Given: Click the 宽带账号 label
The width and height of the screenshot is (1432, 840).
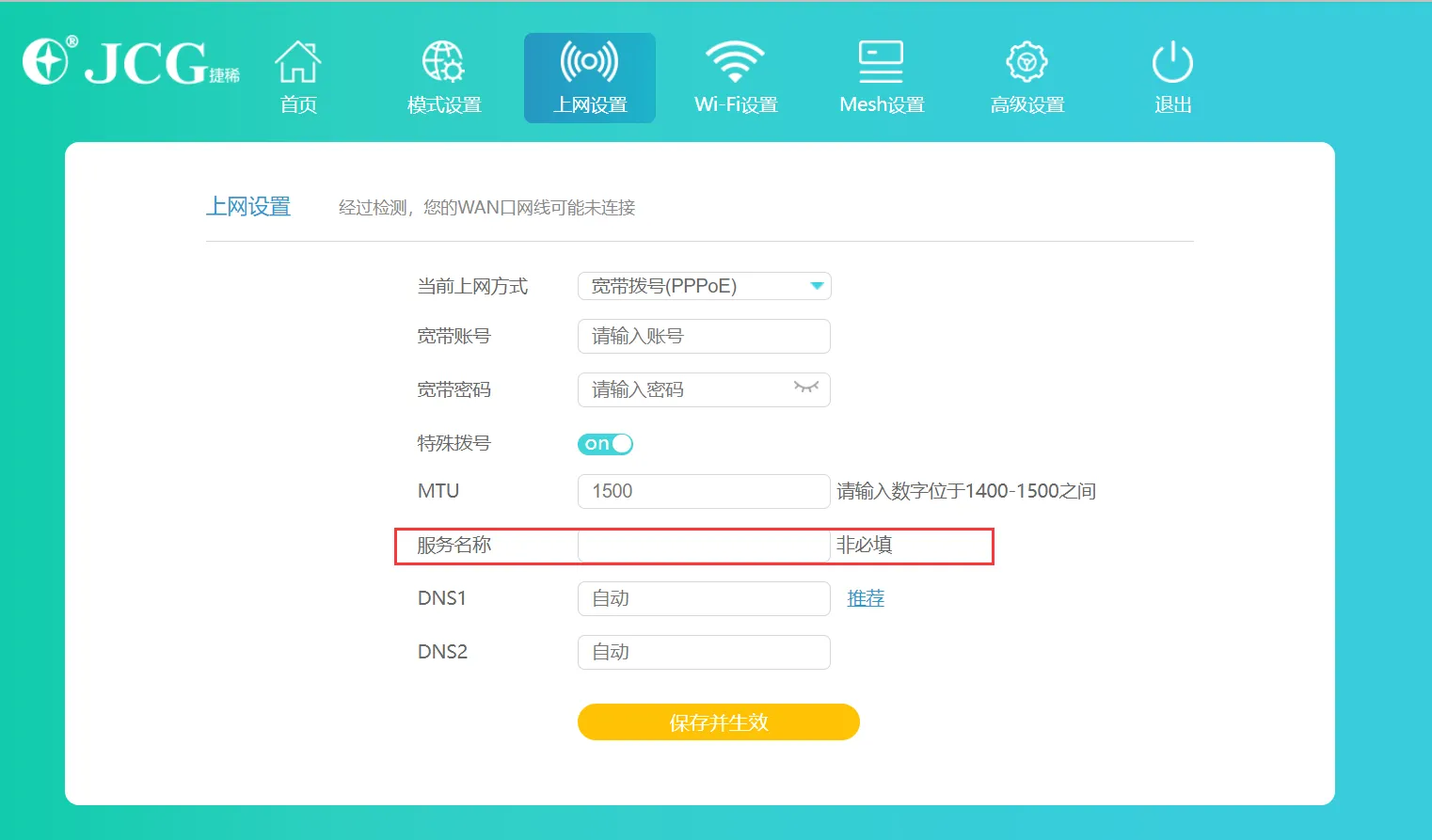Looking at the screenshot, I should (x=453, y=336).
